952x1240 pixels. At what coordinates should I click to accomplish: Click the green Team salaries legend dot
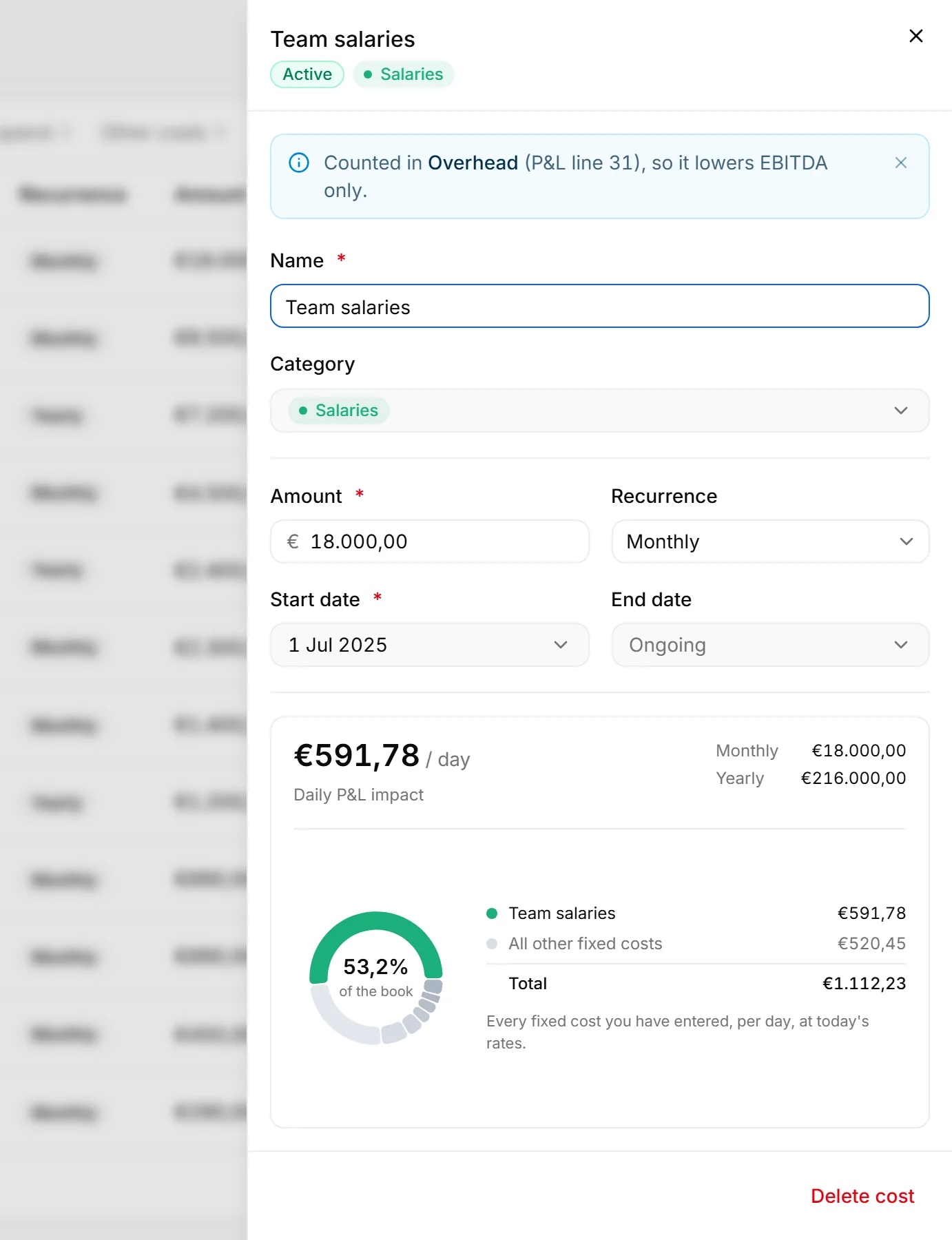click(492, 913)
